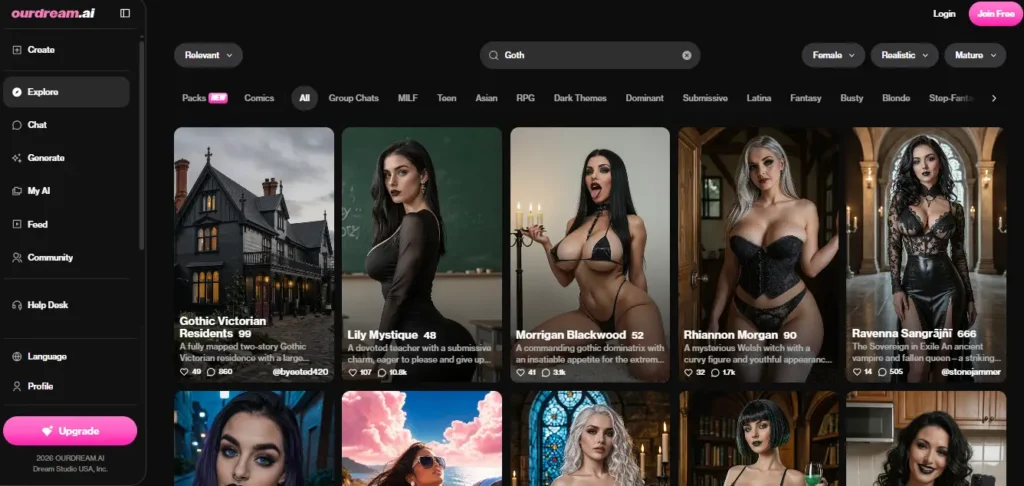This screenshot has height=486, width=1024.
Task: Select the Dark Themes category
Action: coord(580,98)
